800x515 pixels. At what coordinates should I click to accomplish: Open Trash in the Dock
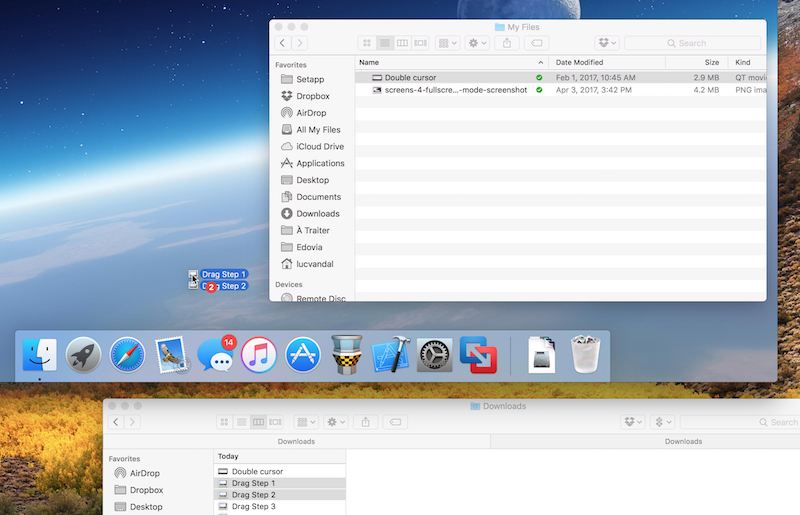click(x=585, y=354)
